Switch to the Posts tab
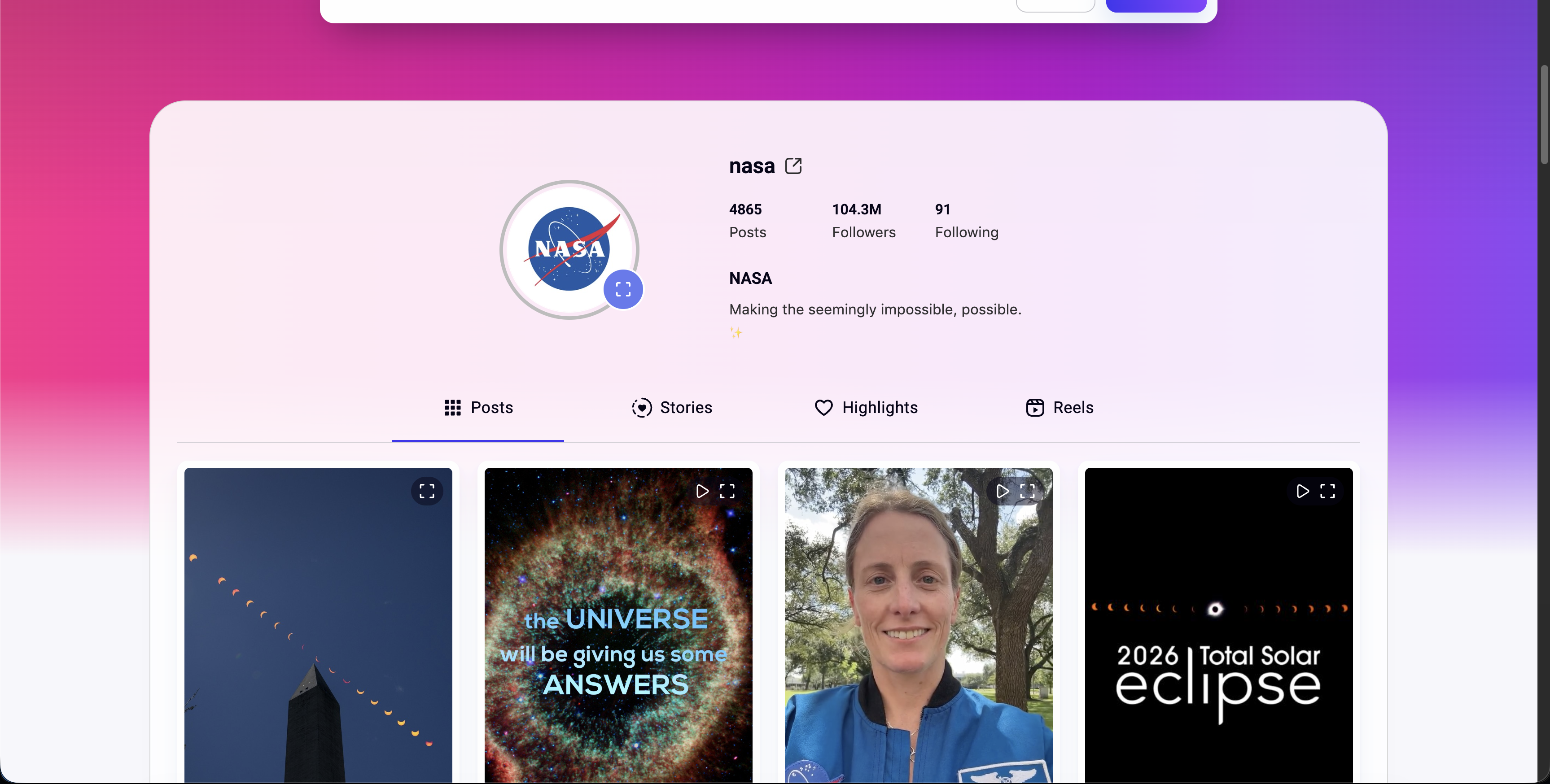This screenshot has height=784, width=1550. point(478,408)
